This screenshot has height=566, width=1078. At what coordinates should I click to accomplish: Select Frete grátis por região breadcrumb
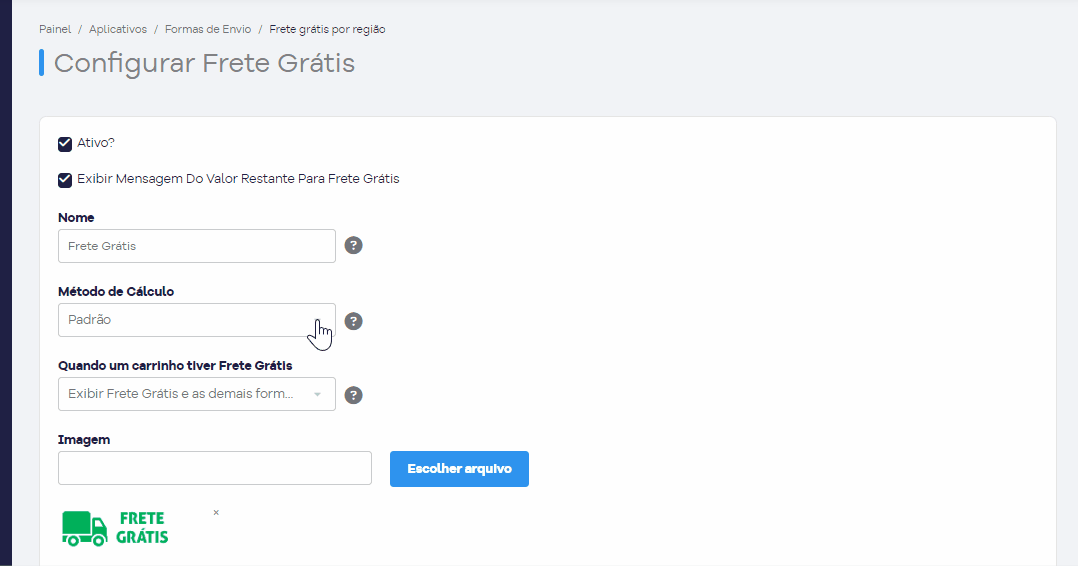327,30
